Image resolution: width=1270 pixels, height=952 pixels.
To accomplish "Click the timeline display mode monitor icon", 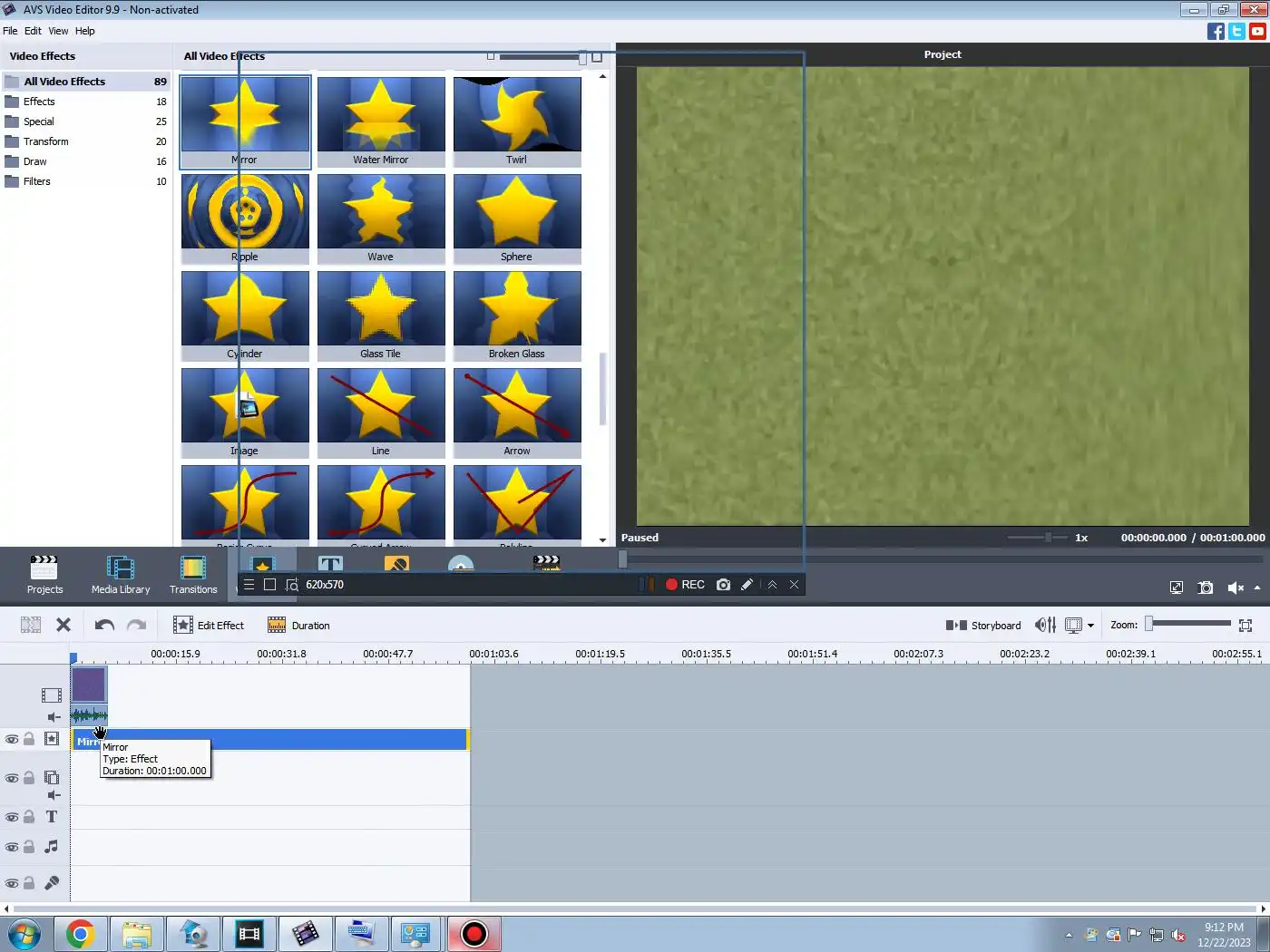I will pyautogui.click(x=1073, y=625).
